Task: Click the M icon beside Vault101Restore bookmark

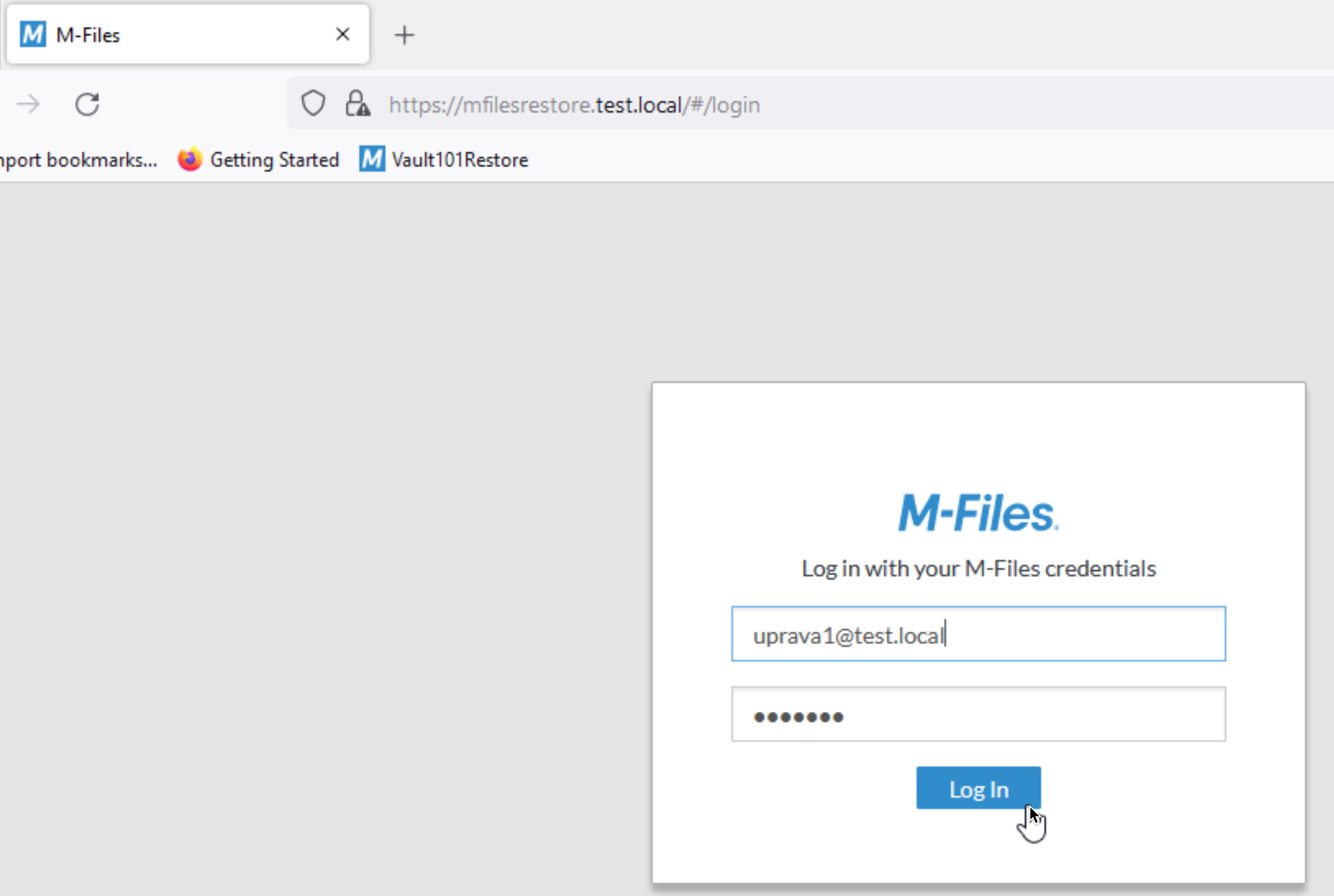Action: [x=372, y=159]
